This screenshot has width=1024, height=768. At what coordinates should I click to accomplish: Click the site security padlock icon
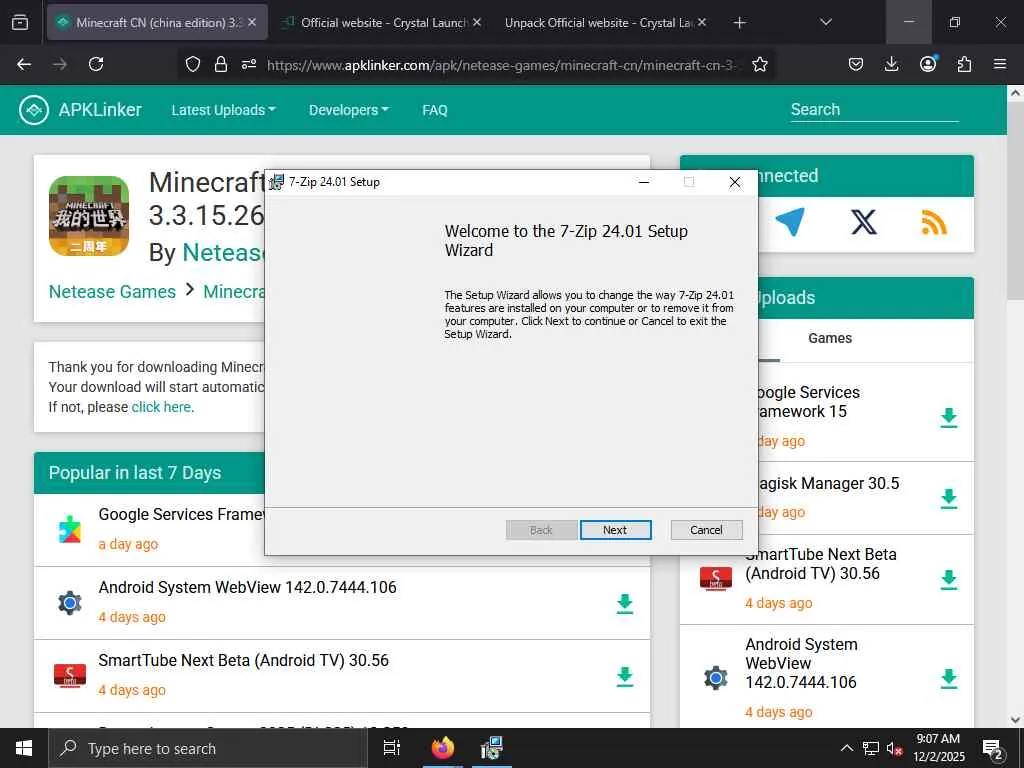point(221,64)
